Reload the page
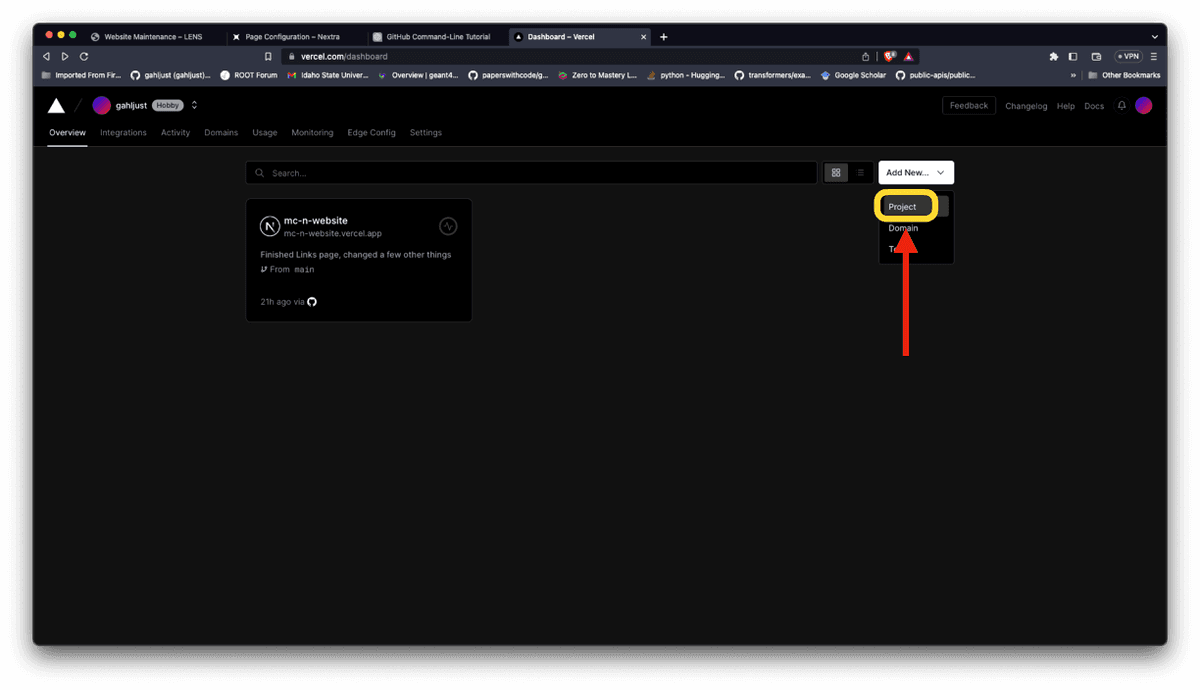This screenshot has height=690, width=1200. (84, 57)
